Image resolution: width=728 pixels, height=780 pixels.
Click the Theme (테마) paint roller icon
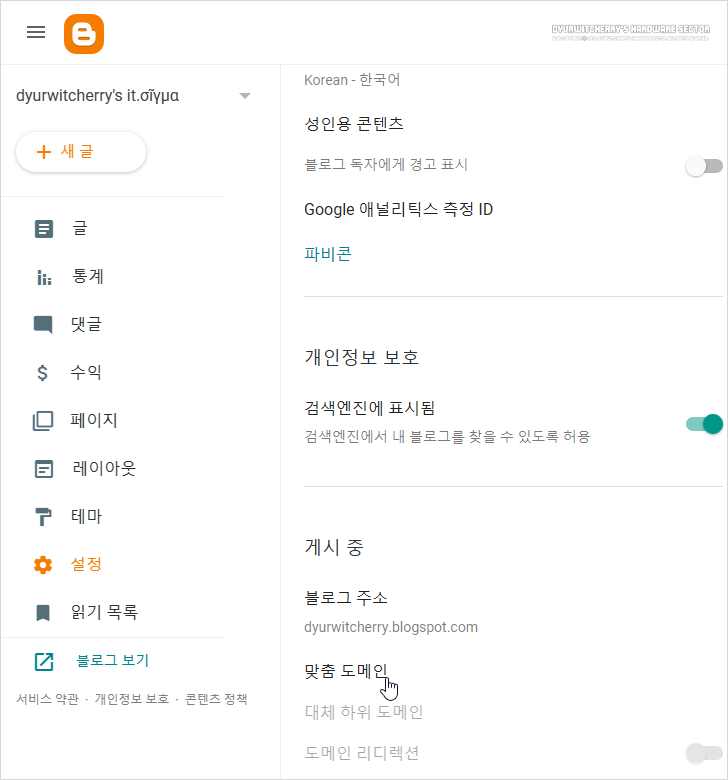point(43,516)
